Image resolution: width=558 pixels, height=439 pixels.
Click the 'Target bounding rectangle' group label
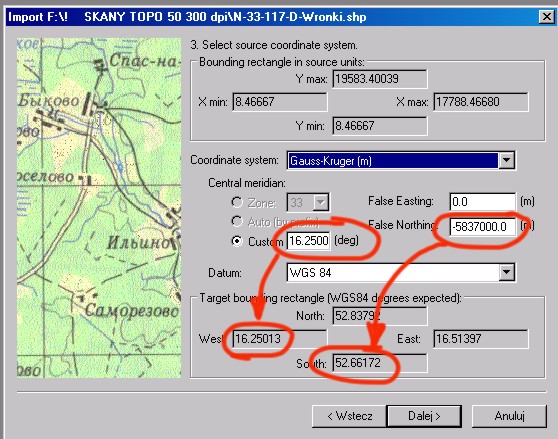tap(330, 297)
